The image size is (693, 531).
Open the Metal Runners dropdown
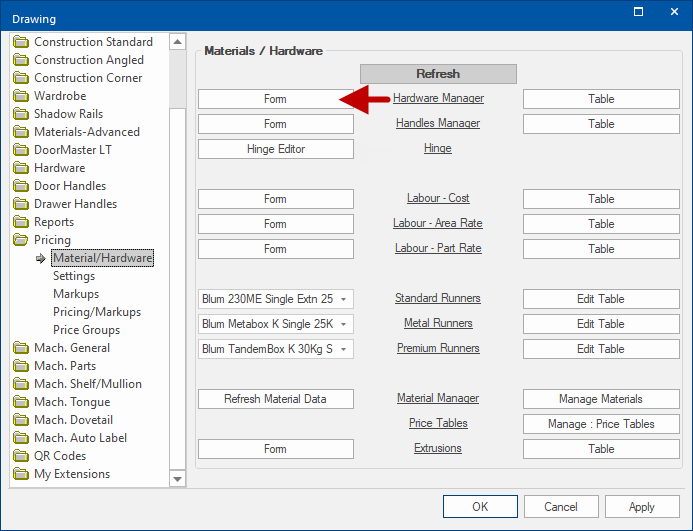tap(343, 324)
